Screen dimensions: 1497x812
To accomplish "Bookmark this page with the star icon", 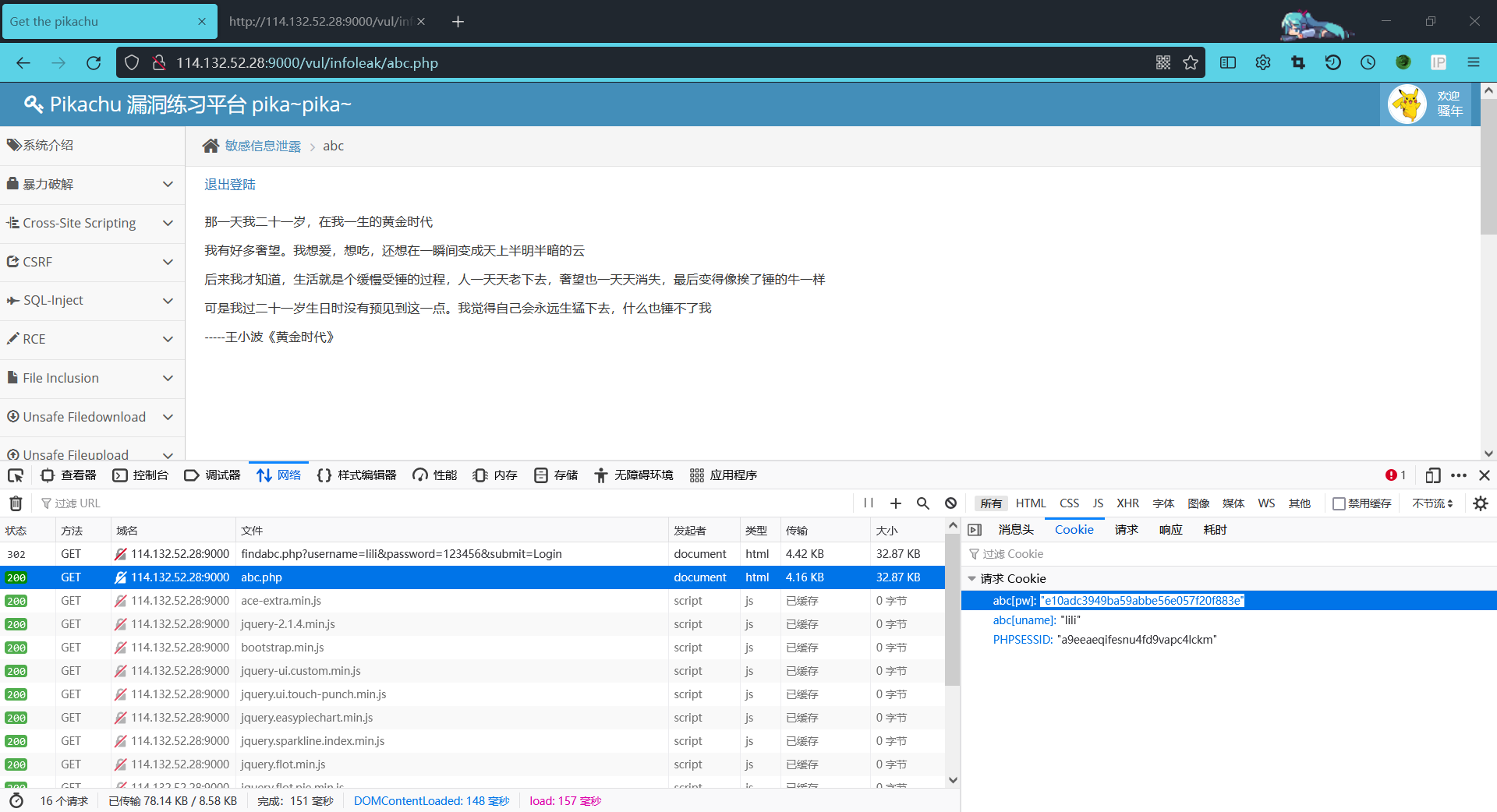I will pyautogui.click(x=1190, y=63).
